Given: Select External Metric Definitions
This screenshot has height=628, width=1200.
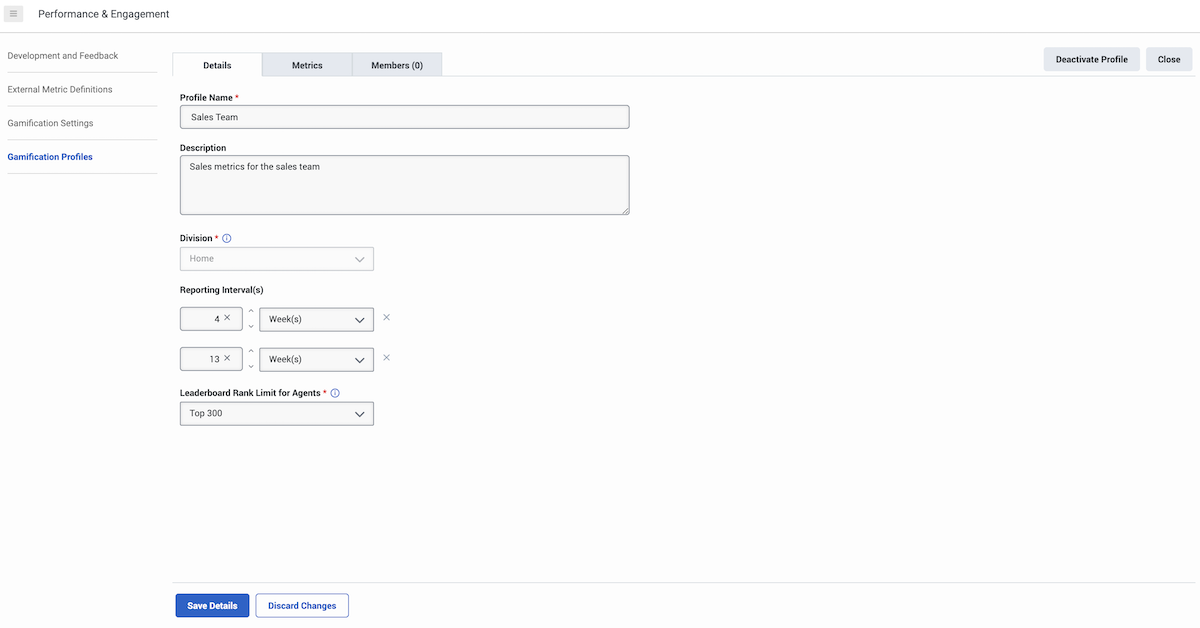Looking at the screenshot, I should 61,89.
